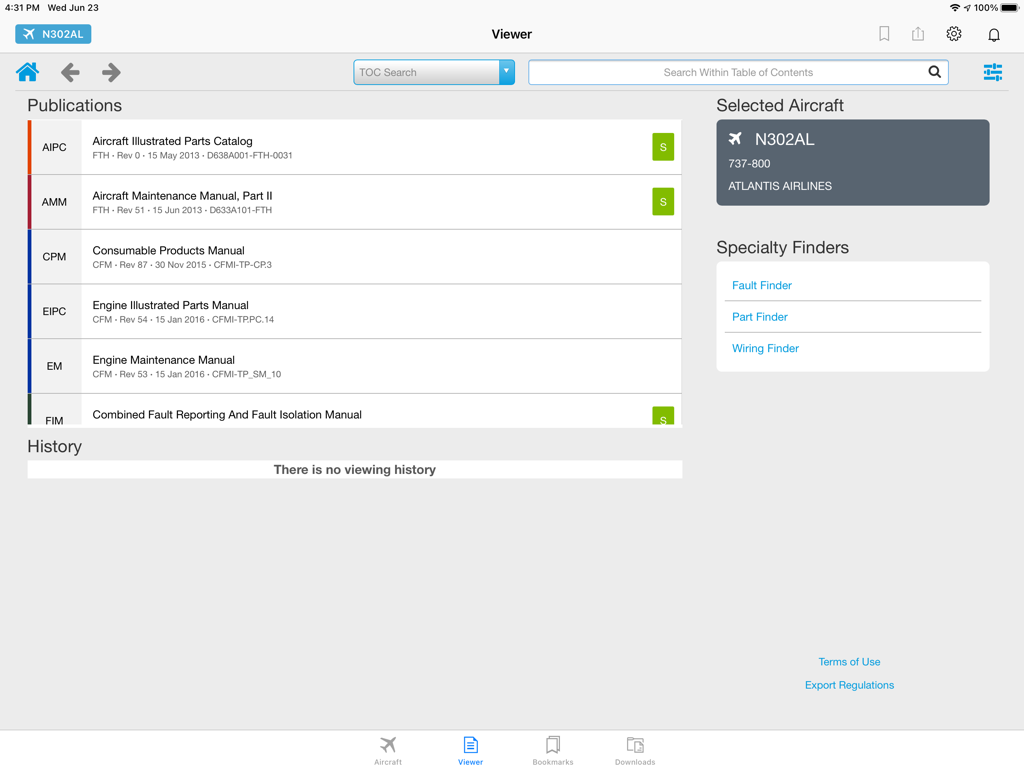Screen dimensions: 1024x768
Task: Click the share icon near the settings gear
Action: click(918, 33)
